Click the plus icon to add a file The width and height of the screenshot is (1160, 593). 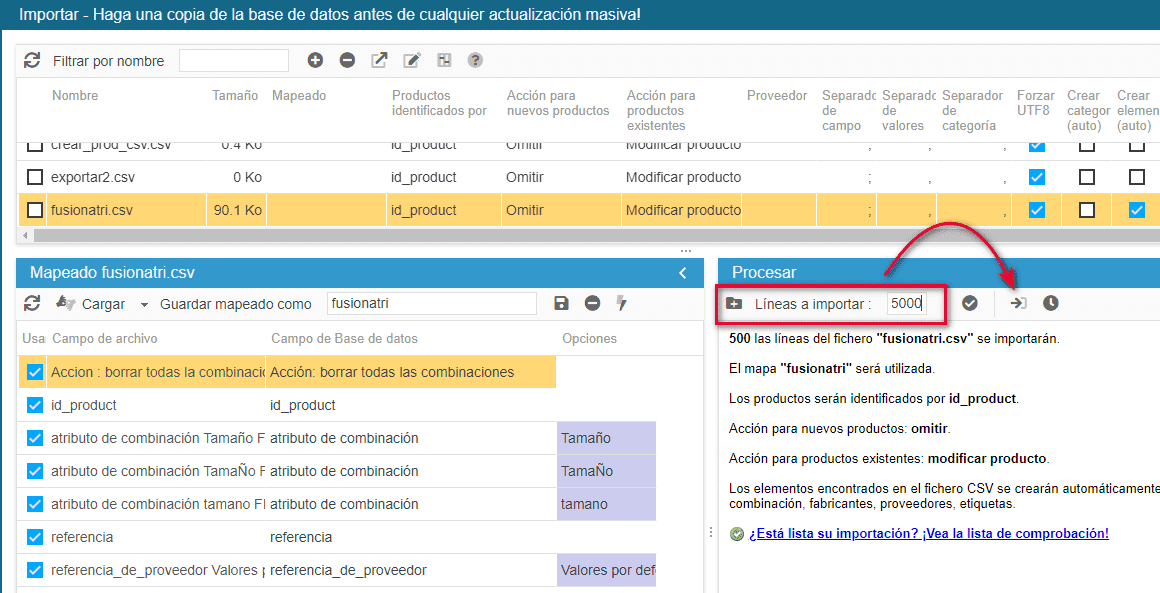point(315,61)
